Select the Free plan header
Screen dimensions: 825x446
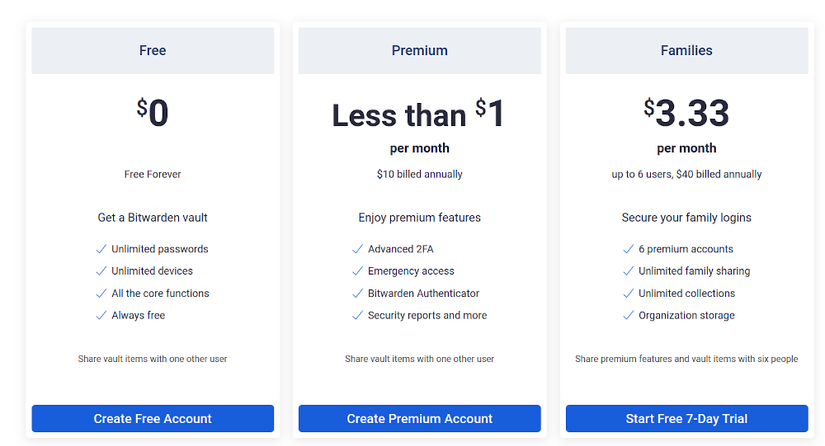click(x=153, y=50)
